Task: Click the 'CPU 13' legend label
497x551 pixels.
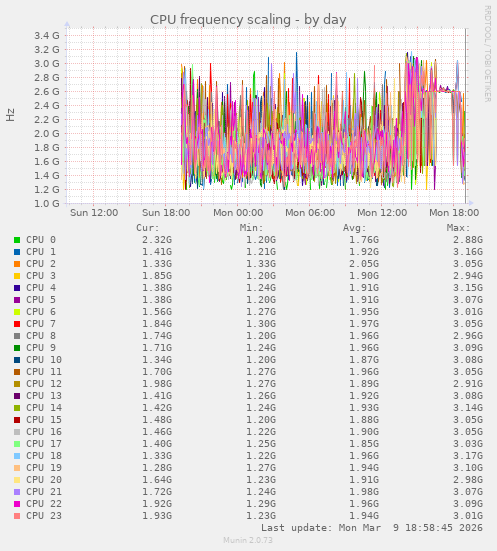Action: pyautogui.click(x=44, y=396)
